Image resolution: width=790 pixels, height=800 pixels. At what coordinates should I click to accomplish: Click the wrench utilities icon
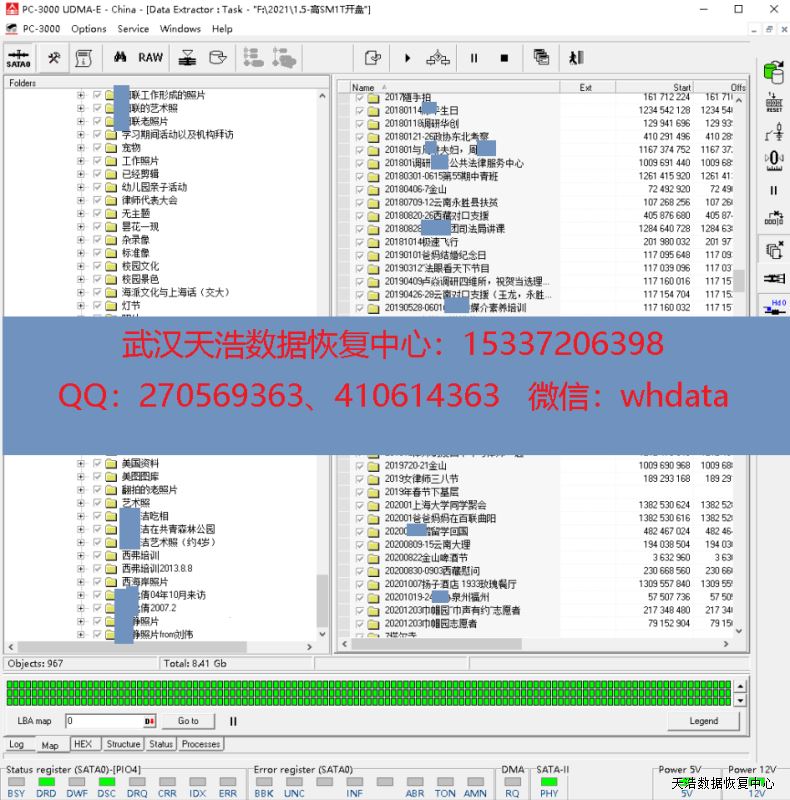[x=53, y=58]
